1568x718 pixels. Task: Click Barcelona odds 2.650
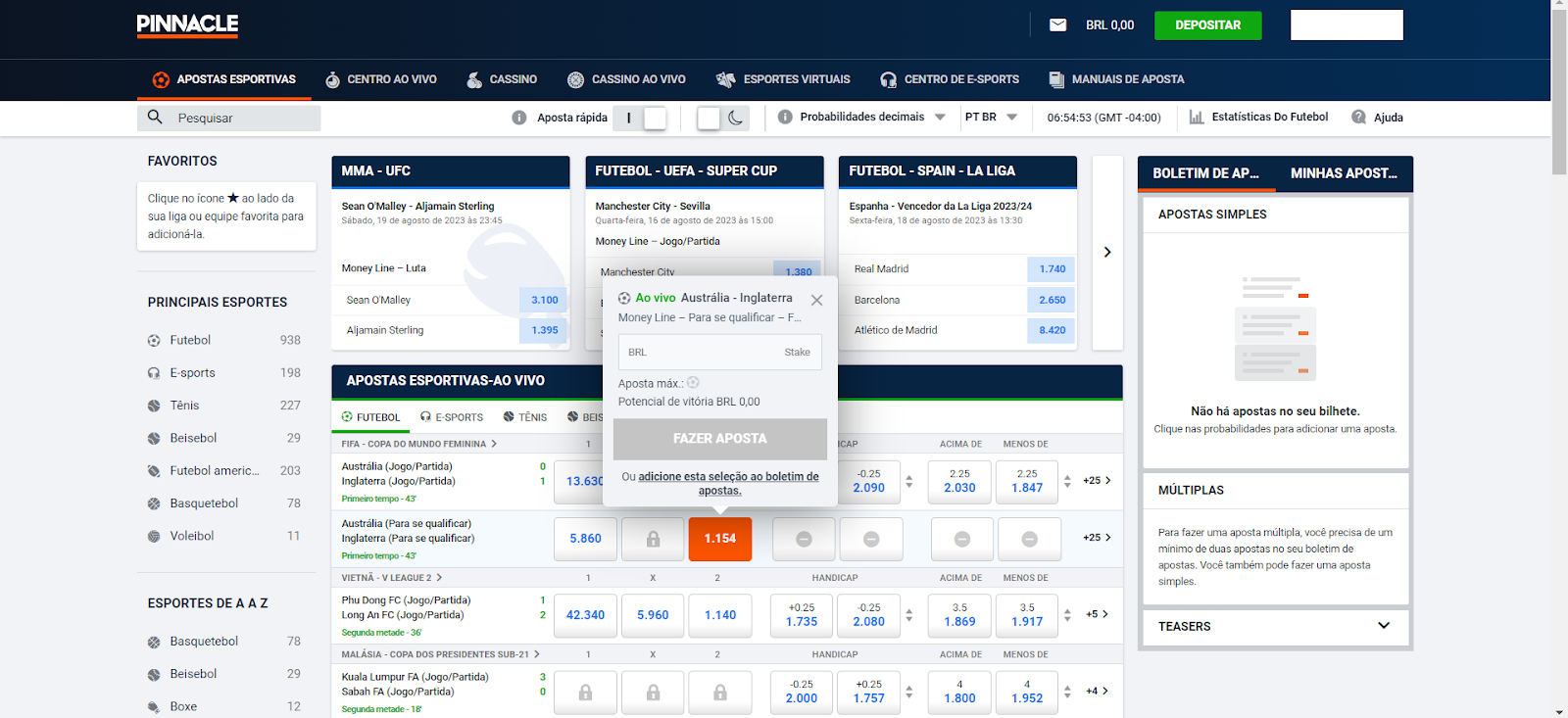pyautogui.click(x=1052, y=301)
